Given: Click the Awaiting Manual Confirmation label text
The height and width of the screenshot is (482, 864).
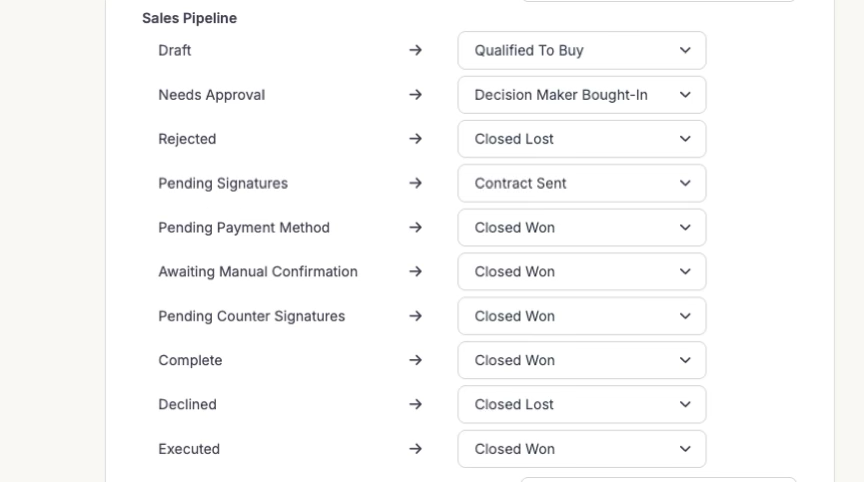Looking at the screenshot, I should coord(257,272).
